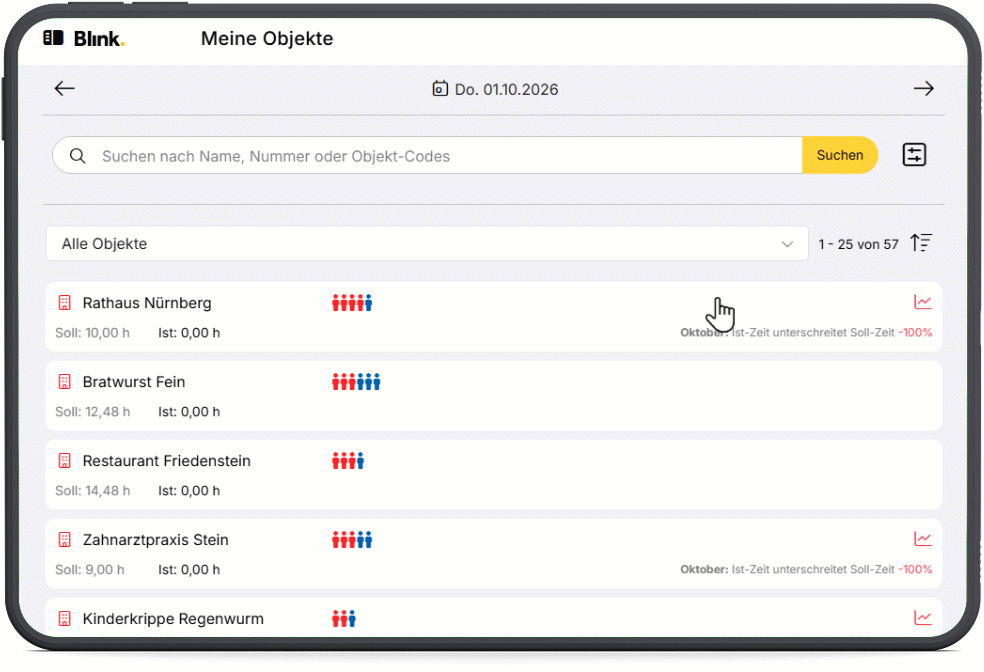
Task: Open chart for Kinderkrippe Regenwurm
Action: (x=922, y=617)
